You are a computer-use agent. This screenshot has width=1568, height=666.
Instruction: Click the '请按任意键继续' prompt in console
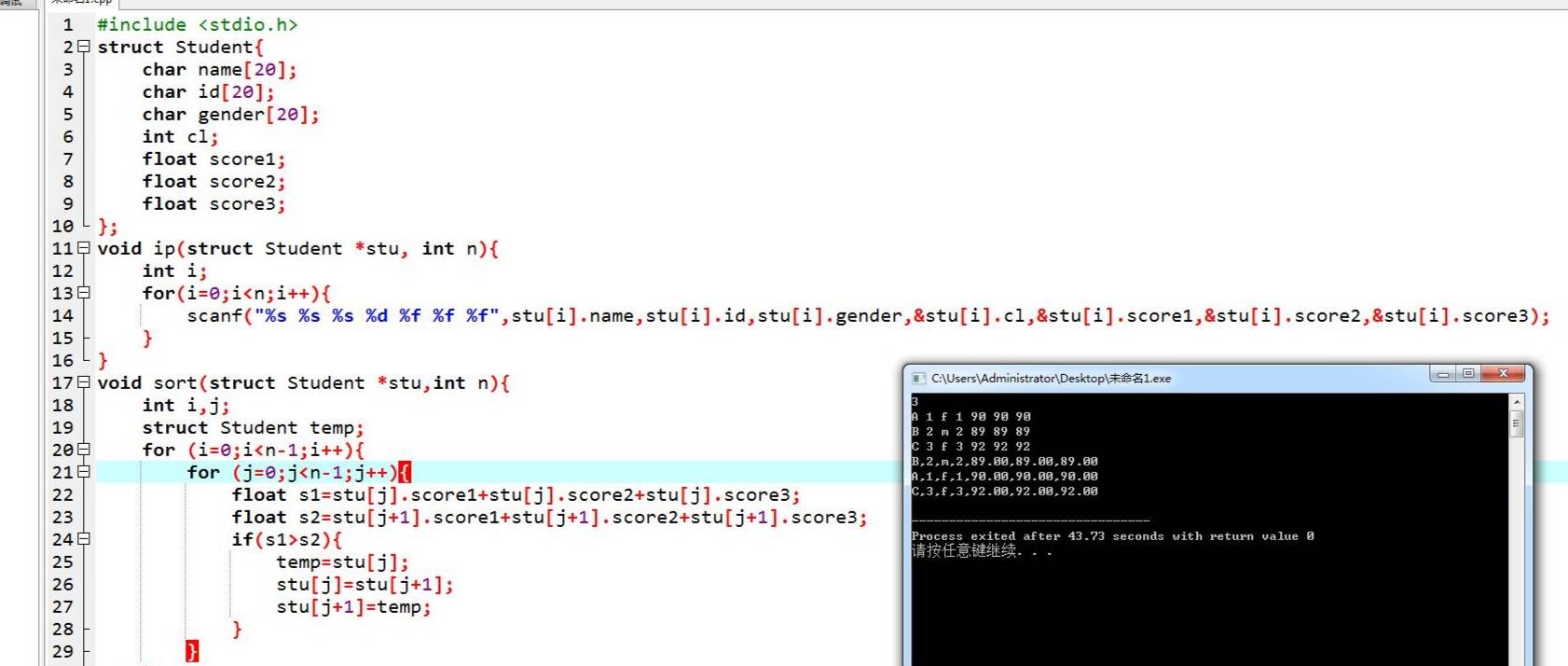tap(982, 551)
